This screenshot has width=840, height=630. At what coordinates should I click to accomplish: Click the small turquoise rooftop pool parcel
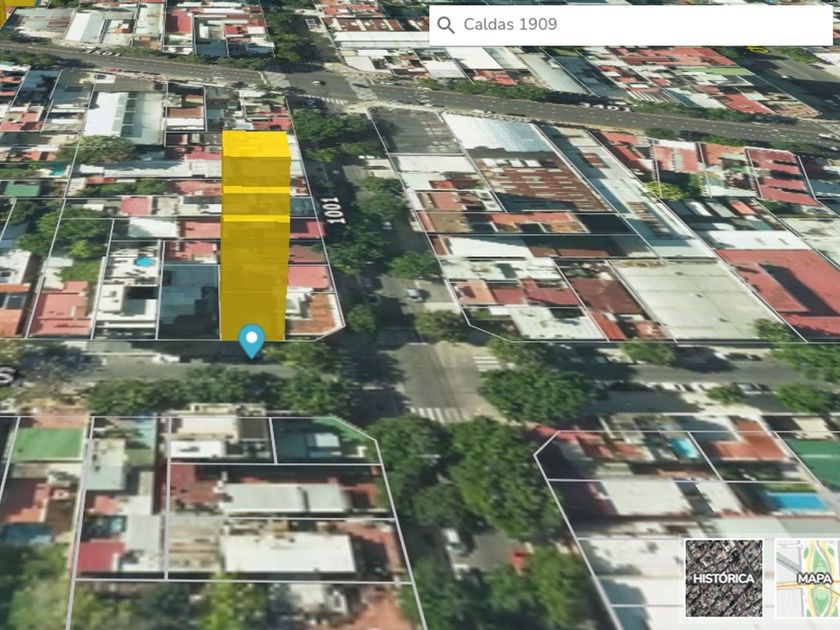tap(142, 263)
